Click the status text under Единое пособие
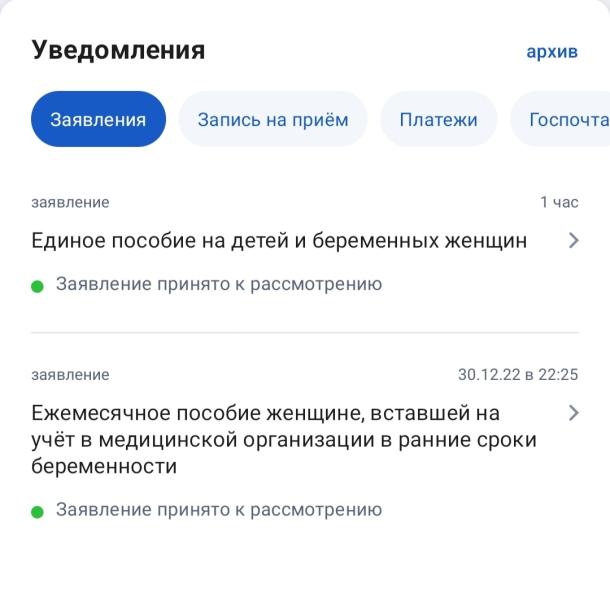Screen dimensions: 610x600 point(219,285)
